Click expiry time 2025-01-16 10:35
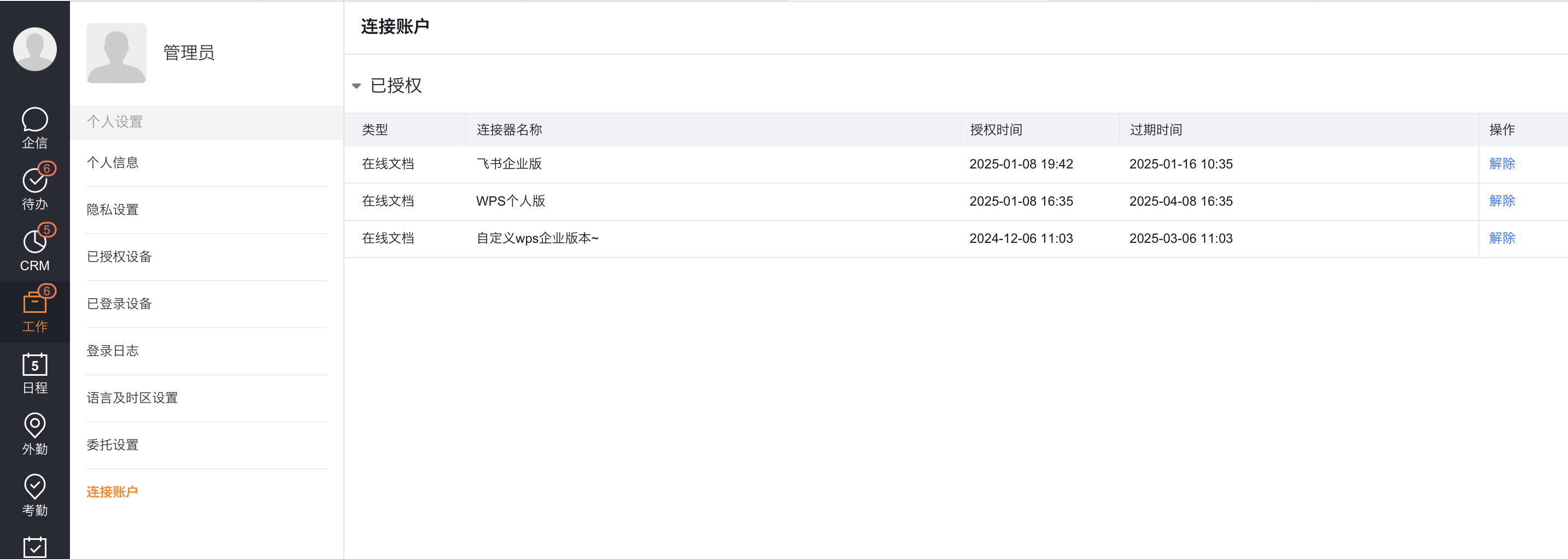This screenshot has height=559, width=1568. tap(1181, 164)
